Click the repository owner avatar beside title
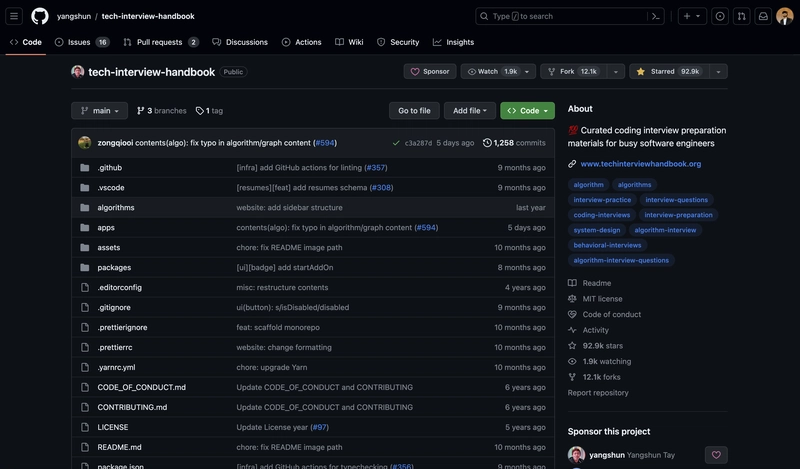 78,72
